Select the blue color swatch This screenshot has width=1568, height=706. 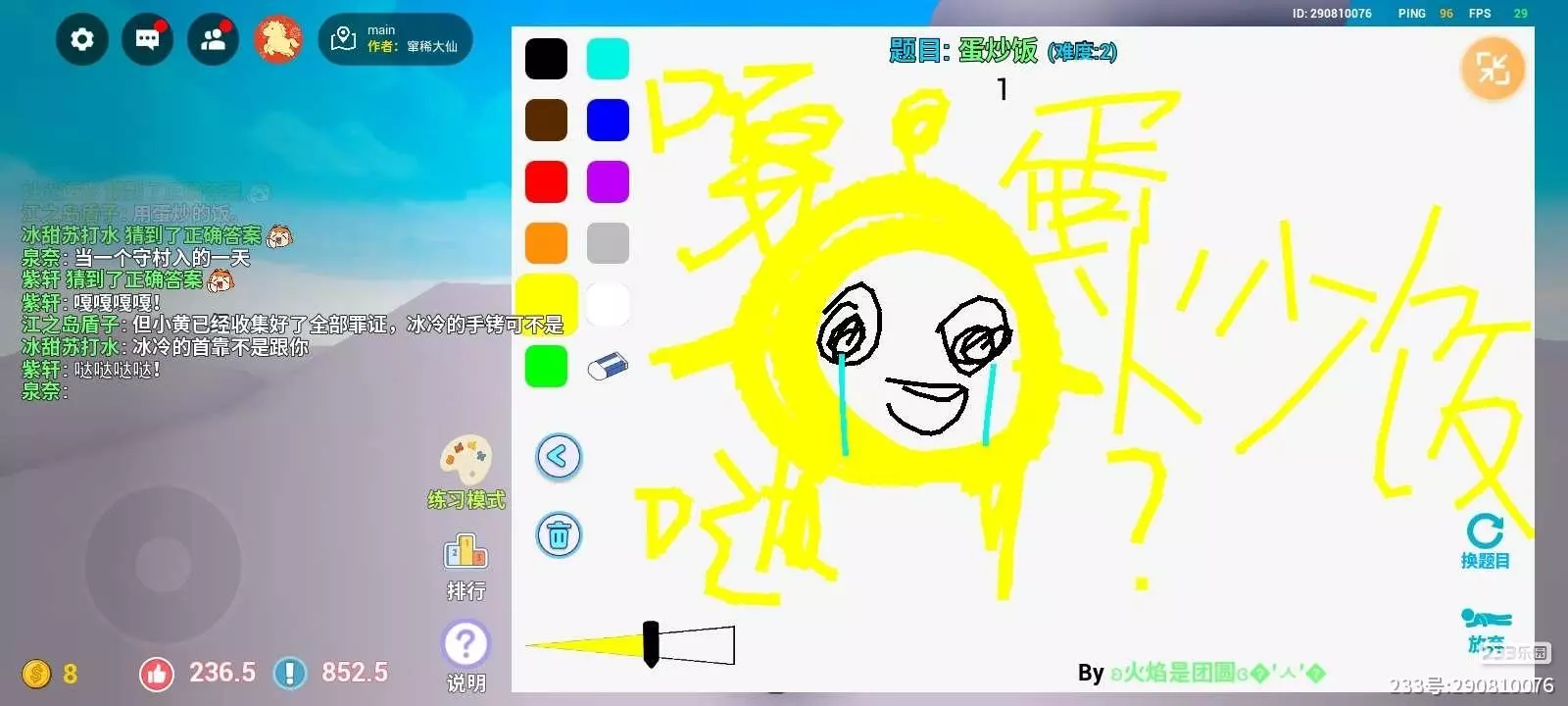(x=608, y=121)
